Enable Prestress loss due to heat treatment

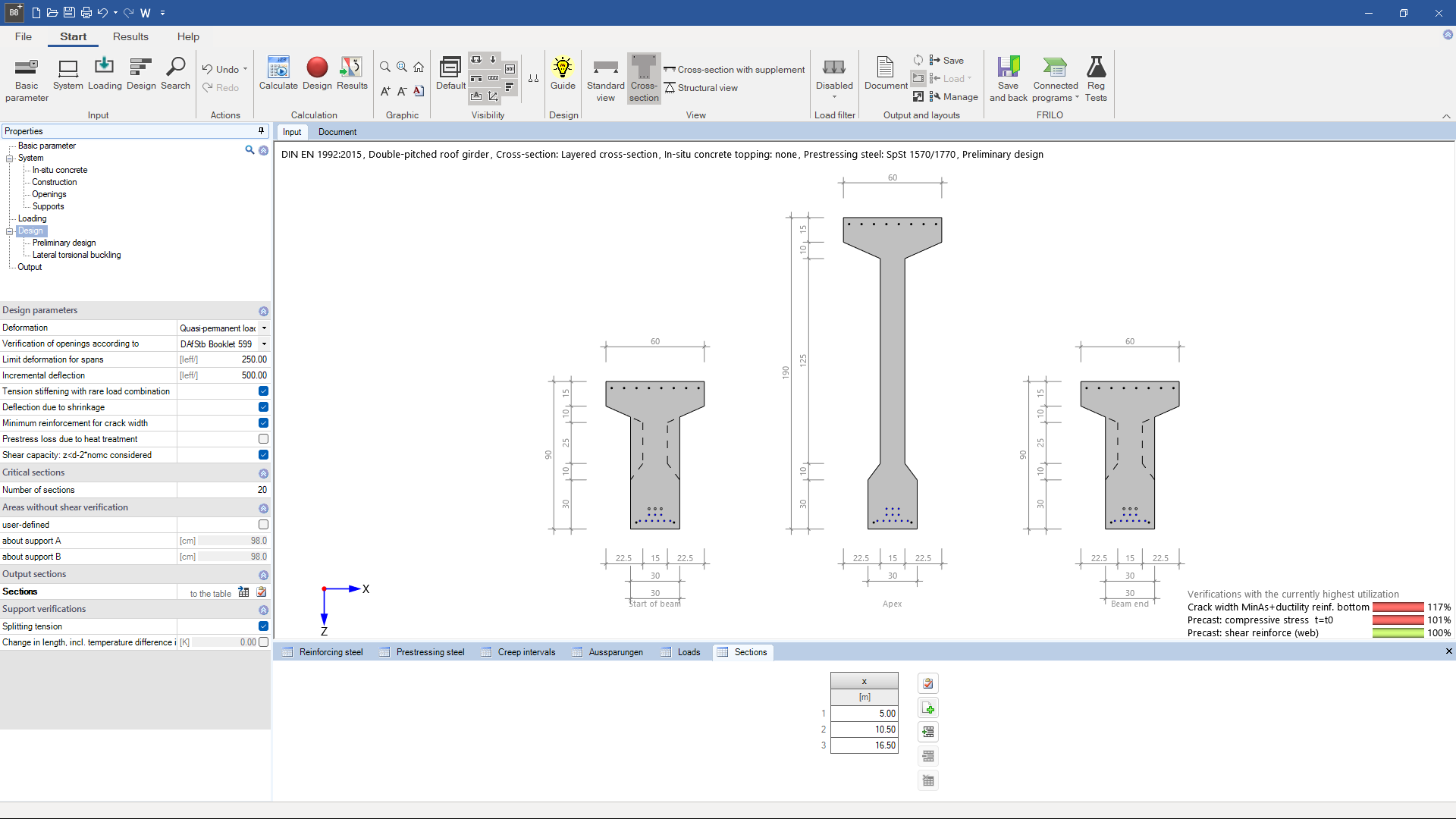click(262, 438)
